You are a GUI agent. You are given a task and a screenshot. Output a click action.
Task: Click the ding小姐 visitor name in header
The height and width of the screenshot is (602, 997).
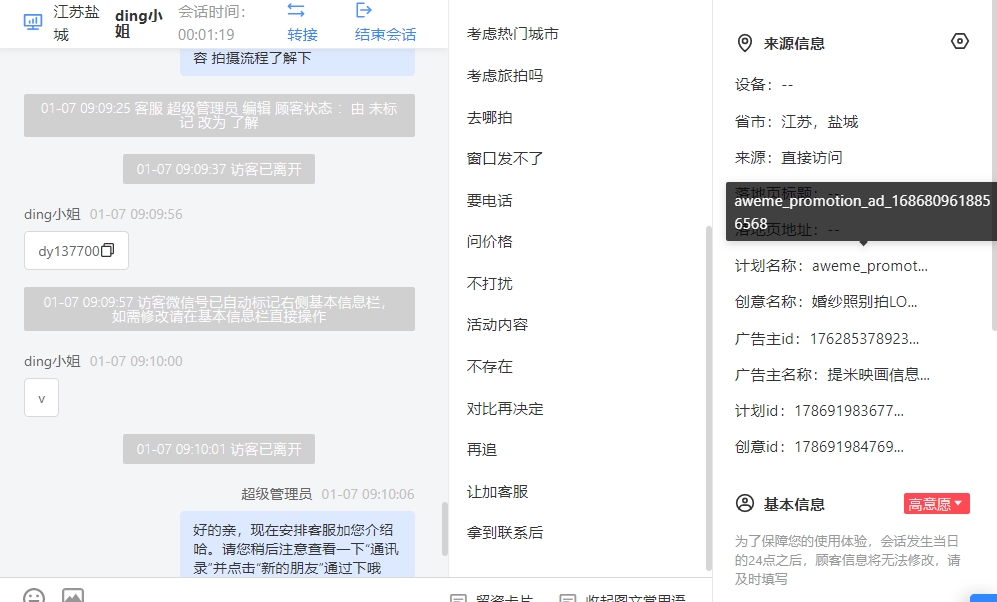[x=139, y=24]
